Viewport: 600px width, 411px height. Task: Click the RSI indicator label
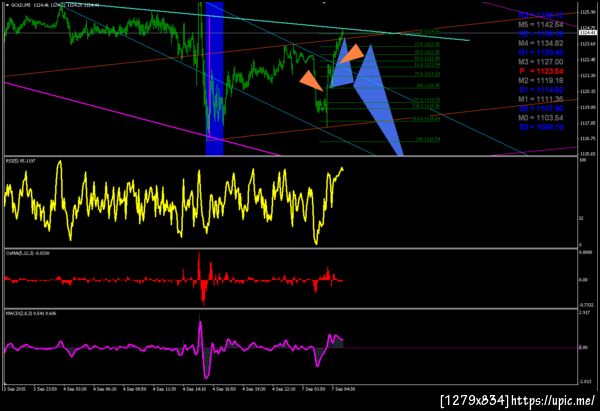point(20,161)
